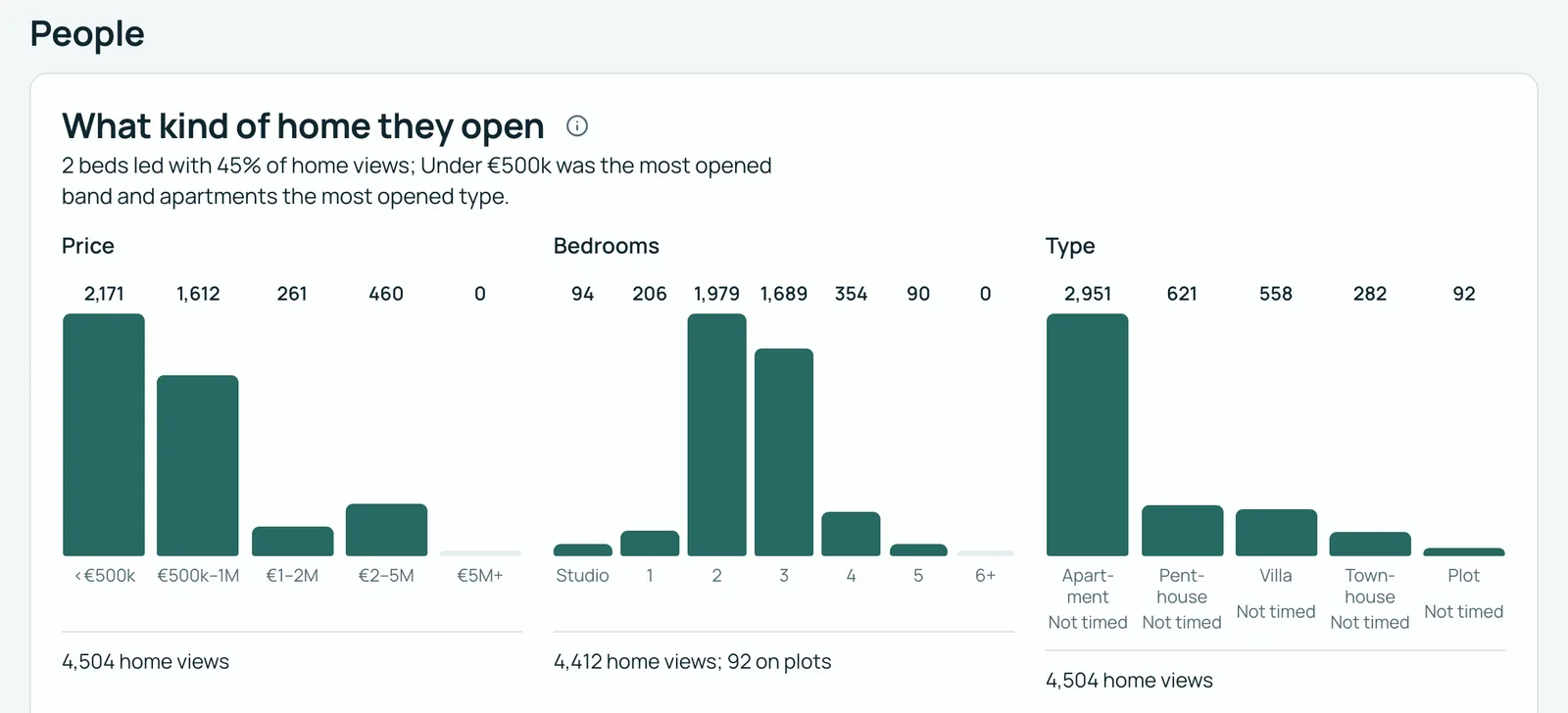Click the 6+ axis label
The height and width of the screenshot is (713, 1568).
click(985, 576)
